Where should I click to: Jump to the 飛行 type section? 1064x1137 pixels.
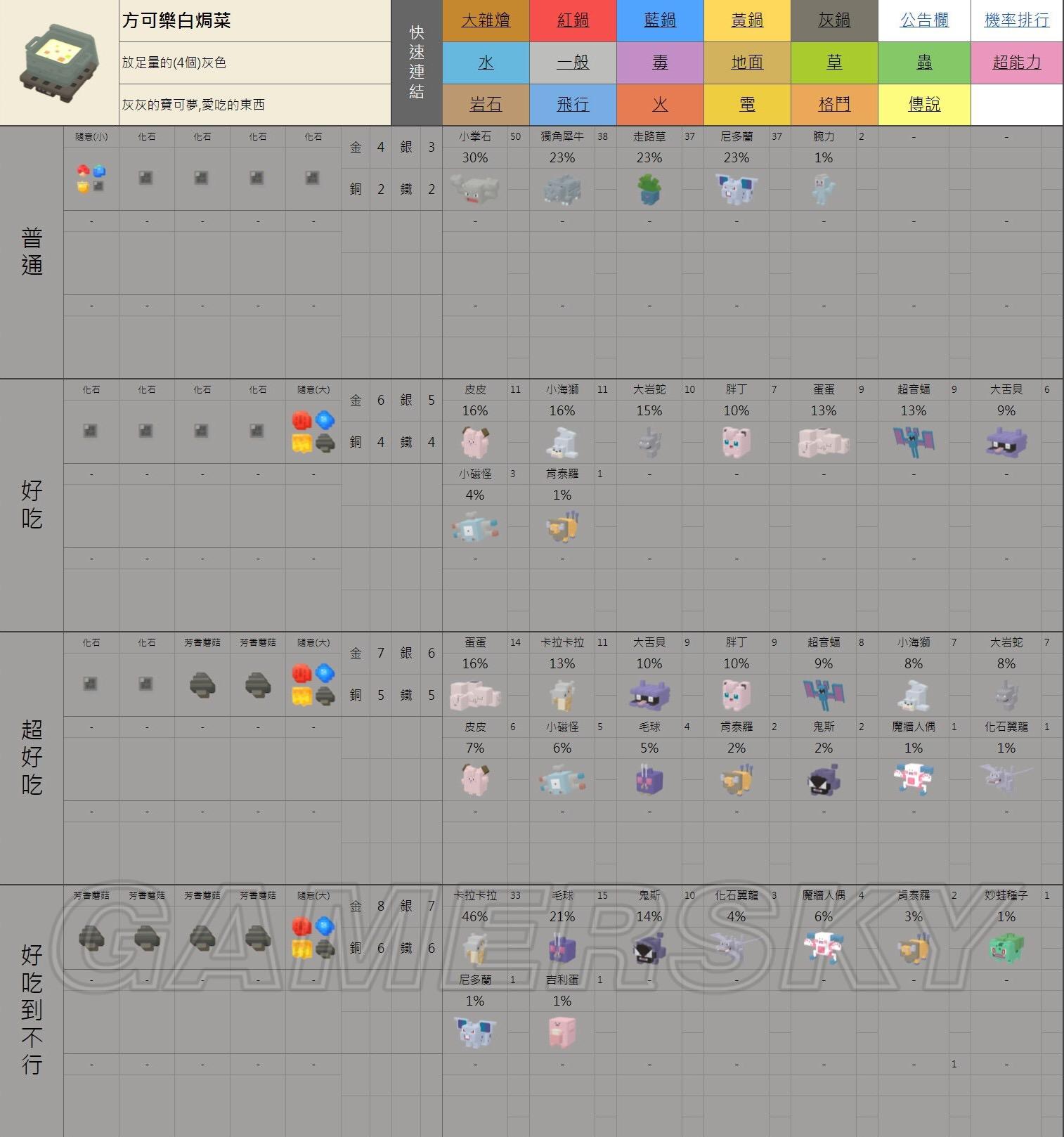click(x=573, y=105)
